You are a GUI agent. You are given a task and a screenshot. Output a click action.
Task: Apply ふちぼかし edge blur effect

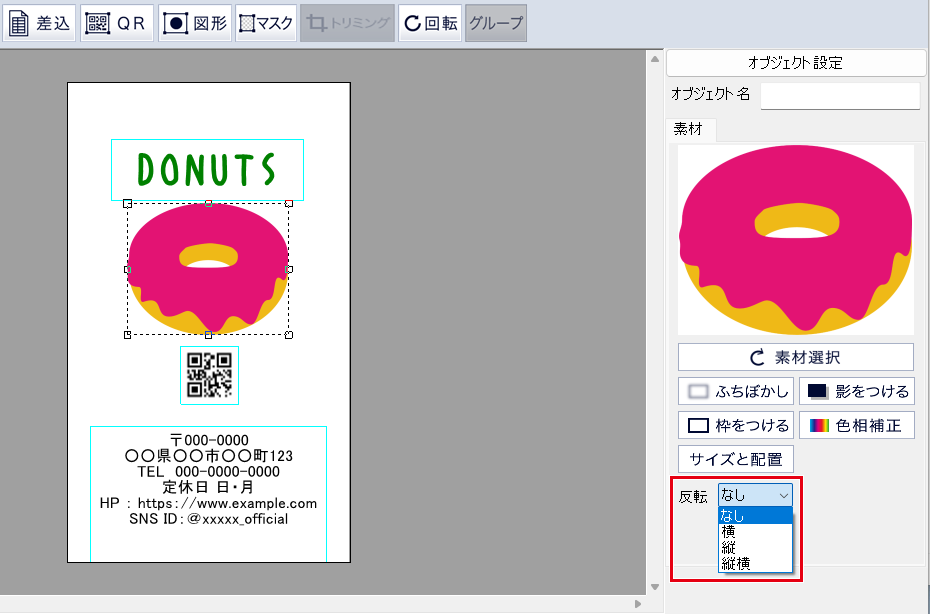(x=736, y=392)
